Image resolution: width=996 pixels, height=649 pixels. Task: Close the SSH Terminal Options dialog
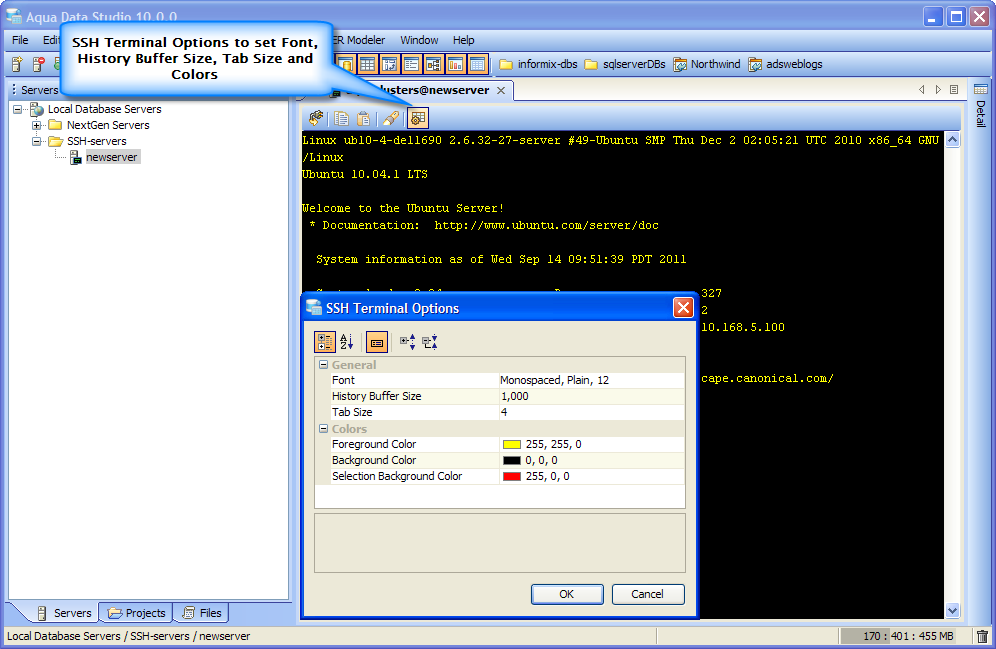(683, 308)
